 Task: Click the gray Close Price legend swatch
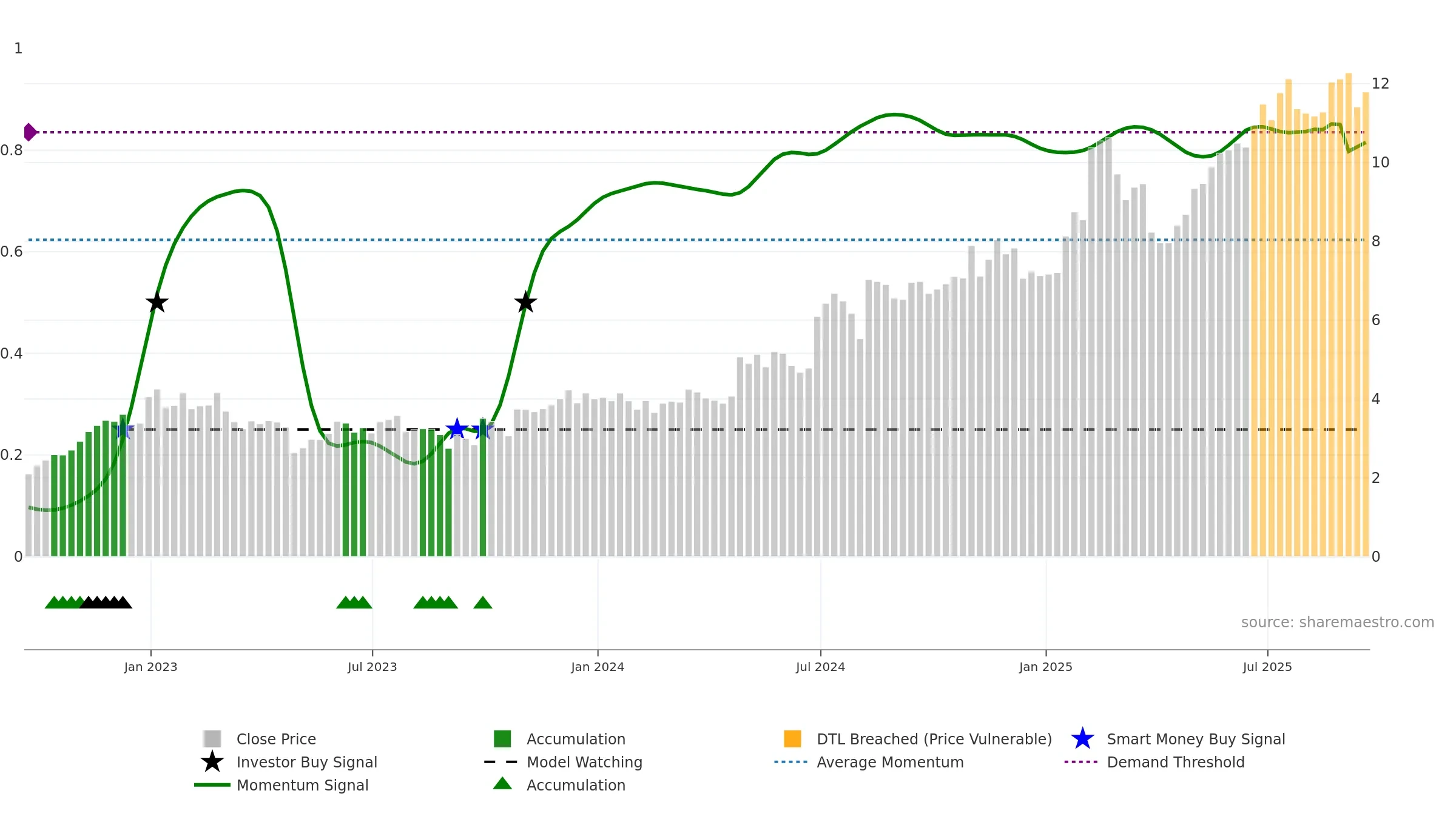coord(212,739)
